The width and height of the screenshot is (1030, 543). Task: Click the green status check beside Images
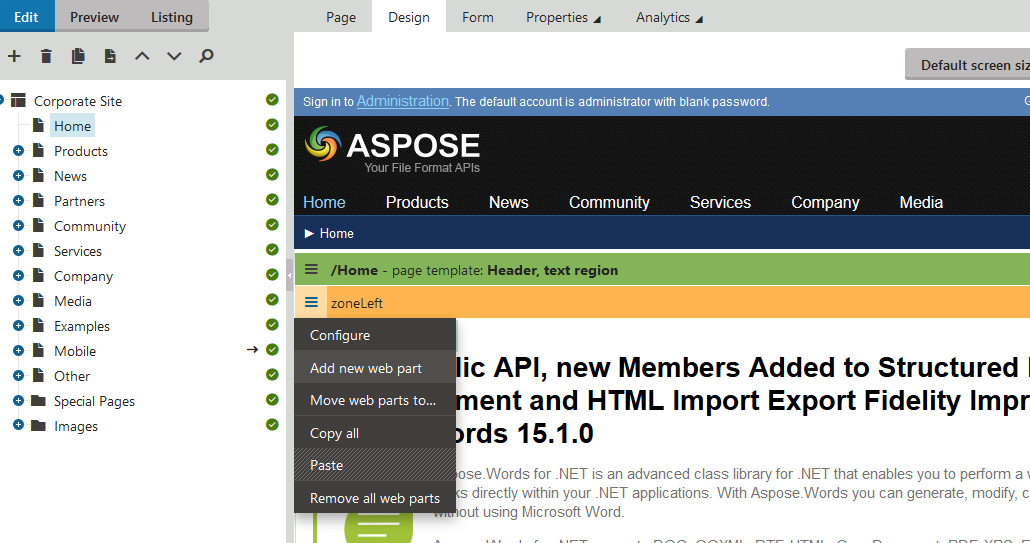pyautogui.click(x=272, y=425)
